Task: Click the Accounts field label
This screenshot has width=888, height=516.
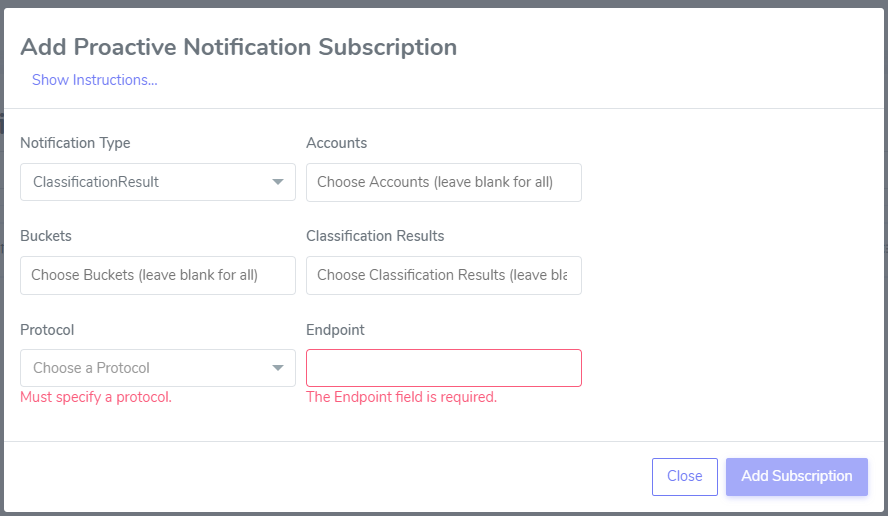Action: 336,143
